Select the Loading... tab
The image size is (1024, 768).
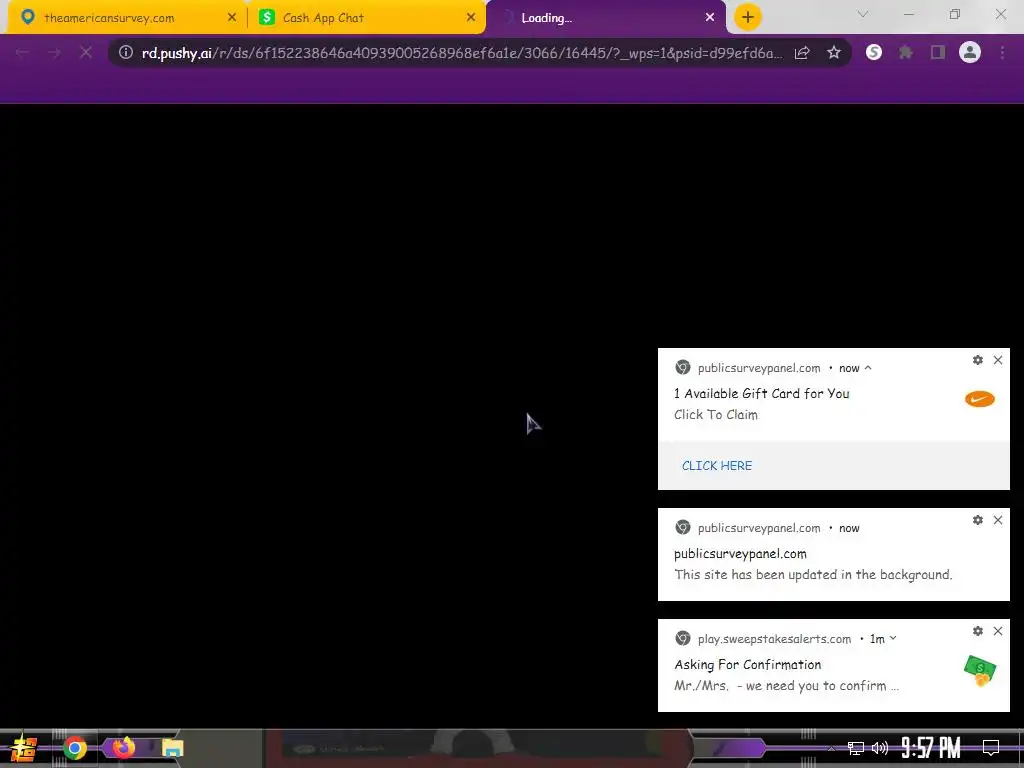tap(606, 18)
